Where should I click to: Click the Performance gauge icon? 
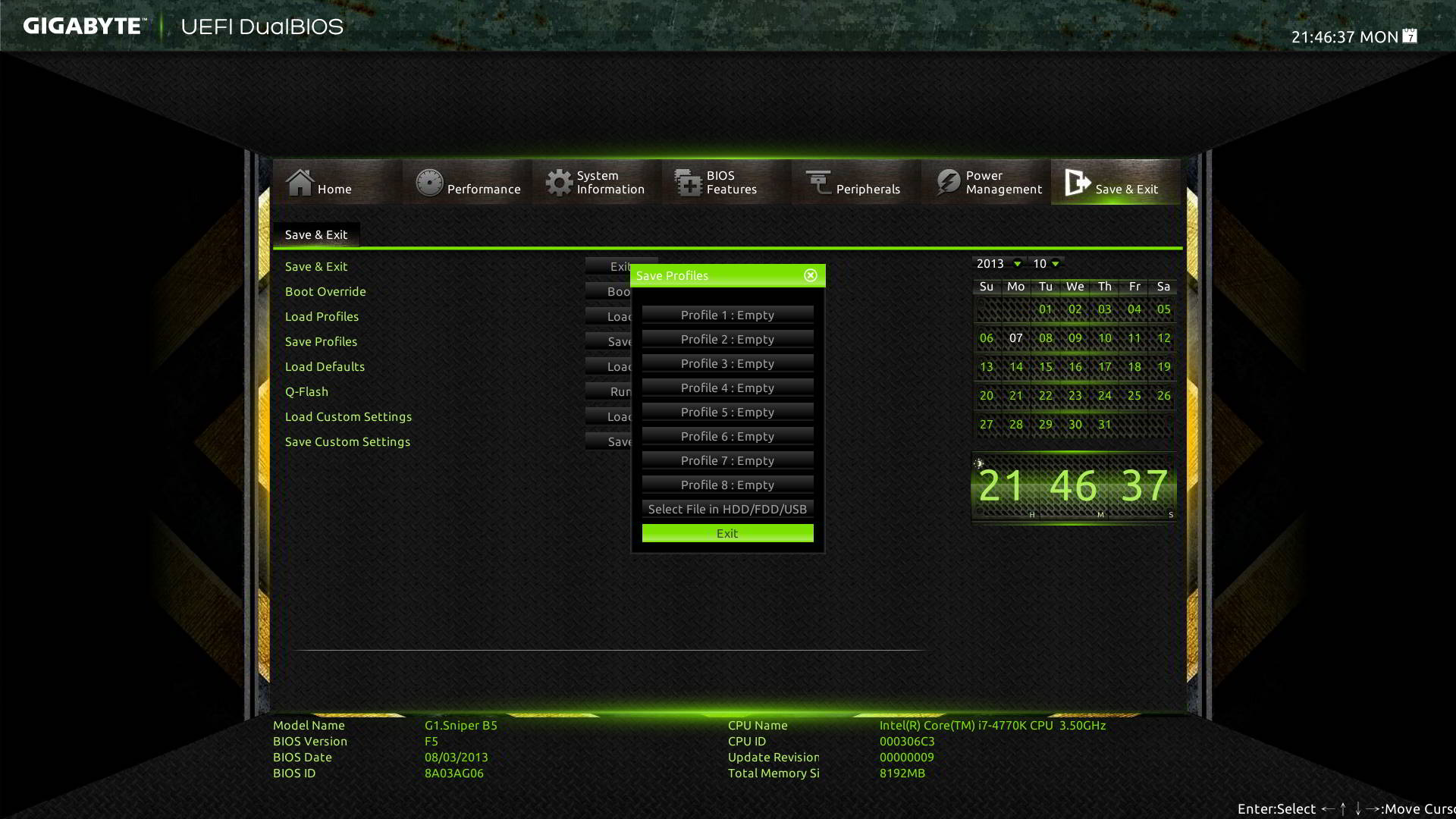[x=429, y=183]
